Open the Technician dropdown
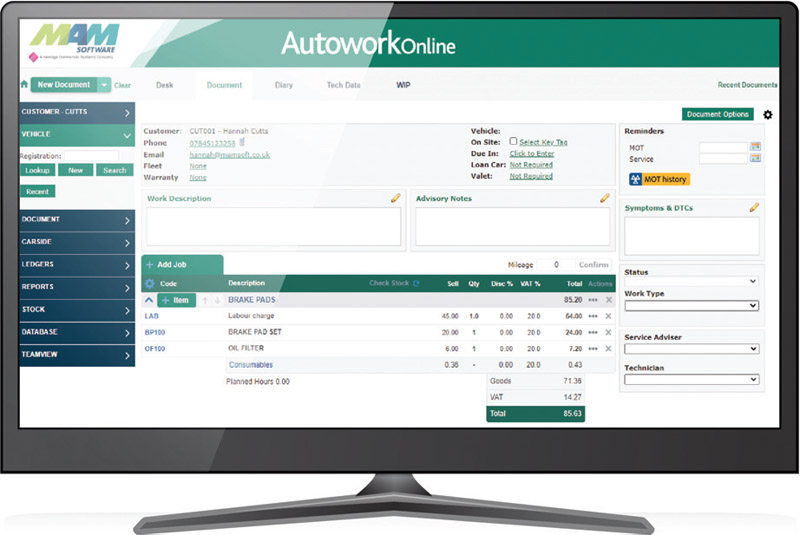This screenshot has width=800, height=535. point(691,379)
